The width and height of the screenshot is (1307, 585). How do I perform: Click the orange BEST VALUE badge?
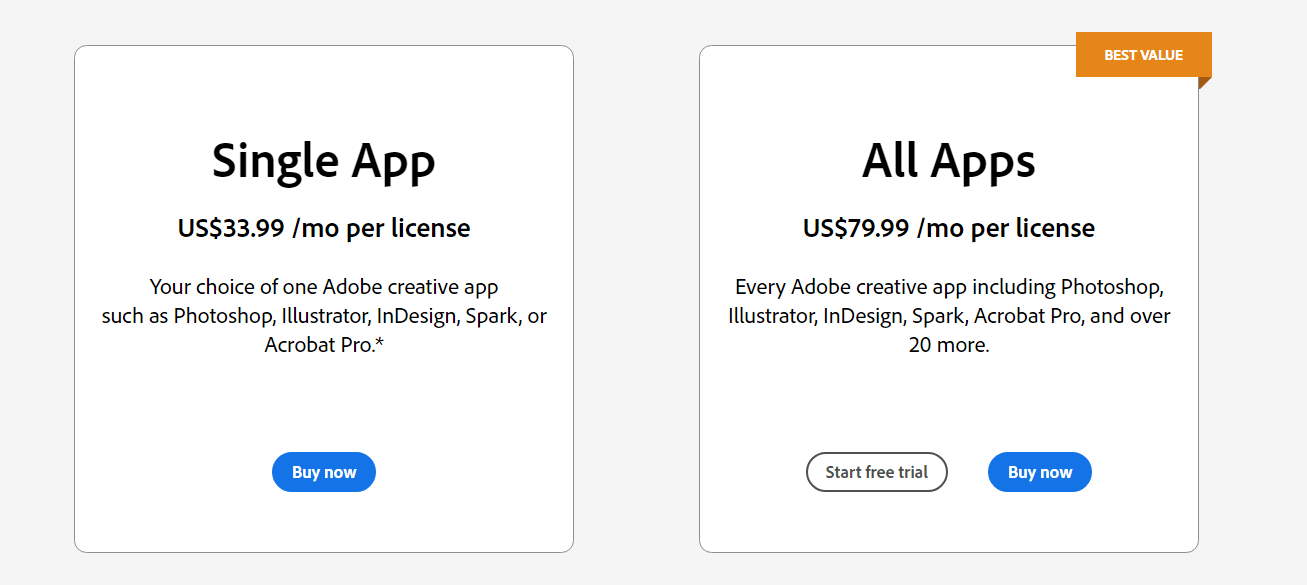[x=1143, y=55]
